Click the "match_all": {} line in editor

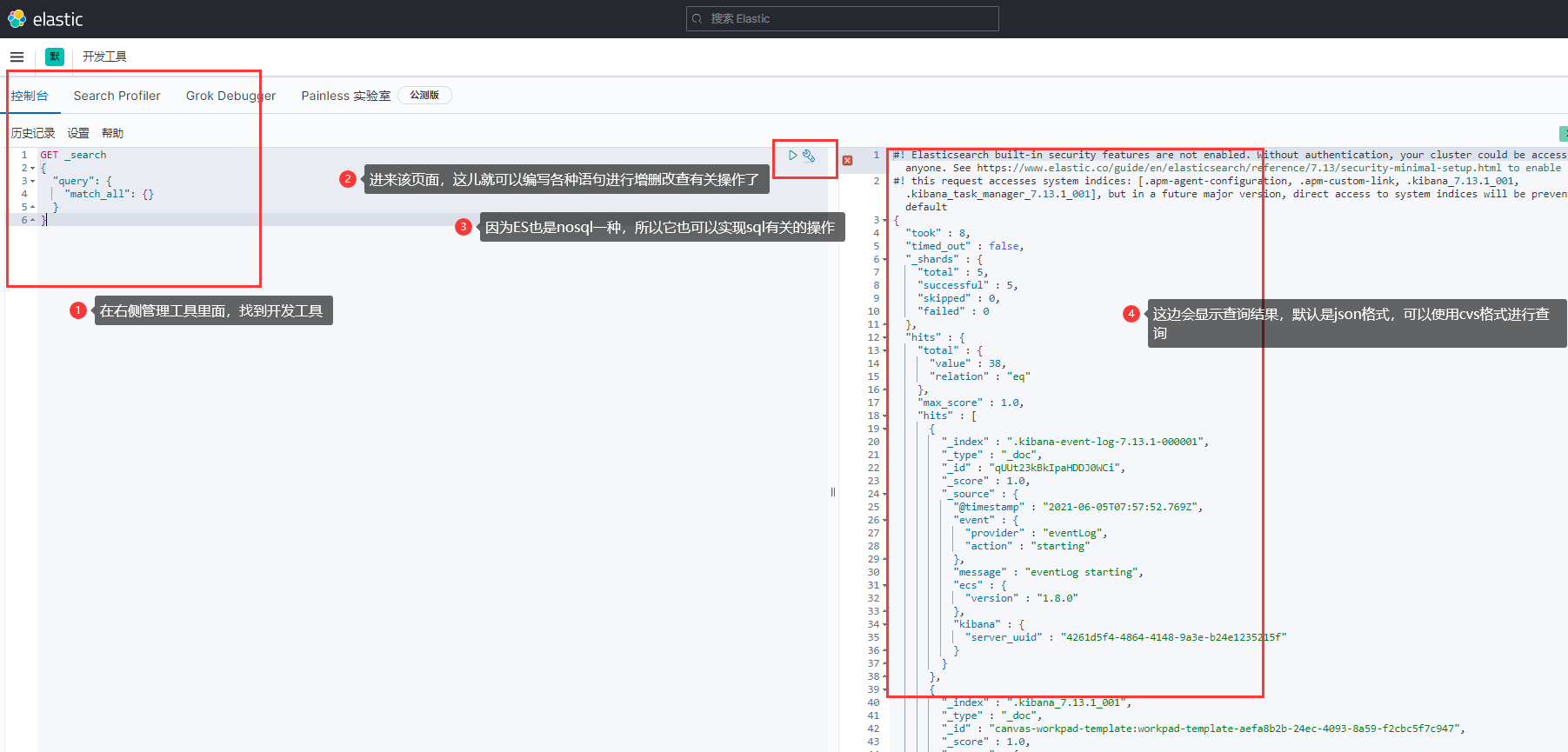(x=109, y=194)
